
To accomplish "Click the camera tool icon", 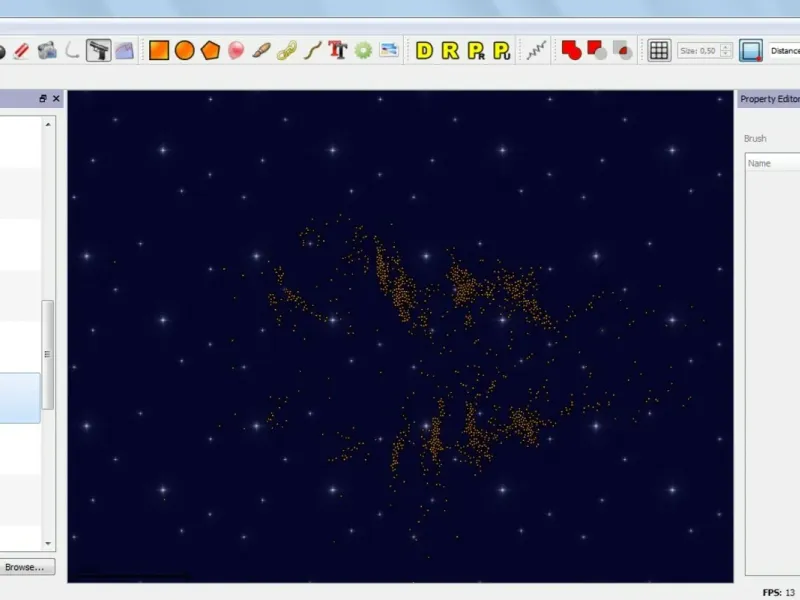I will tap(47, 51).
